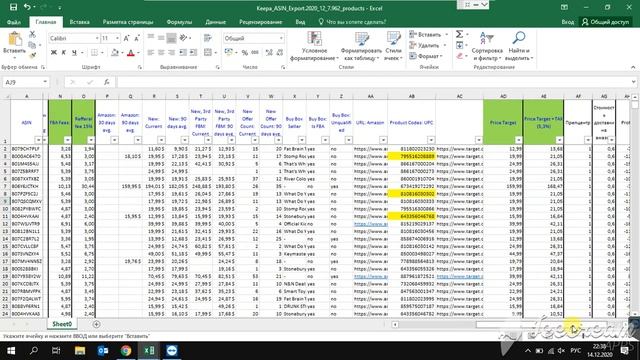The height and width of the screenshot is (360, 640).
Task: Click the AutoSum sigma icon
Action: coord(459,34)
